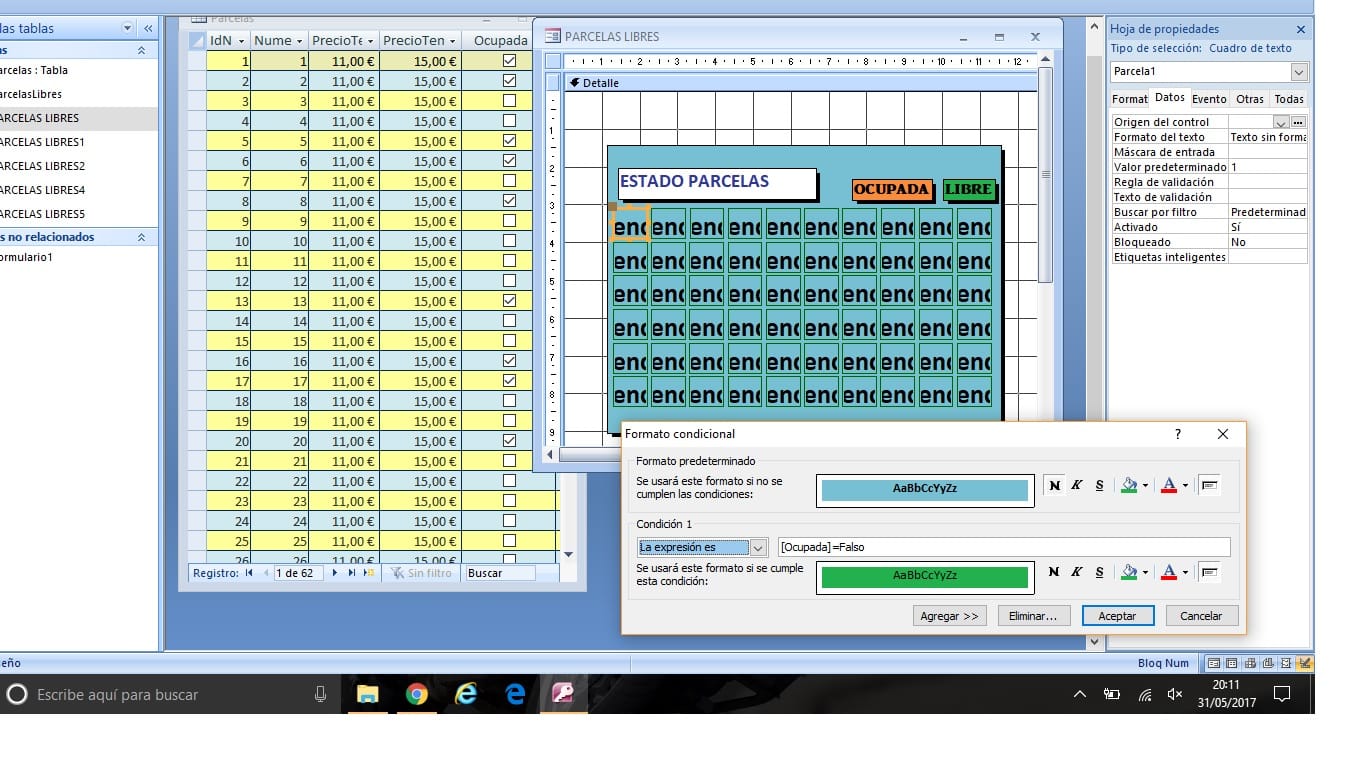
Task: Confirm formatting with the Aceptar button
Action: tap(1117, 615)
